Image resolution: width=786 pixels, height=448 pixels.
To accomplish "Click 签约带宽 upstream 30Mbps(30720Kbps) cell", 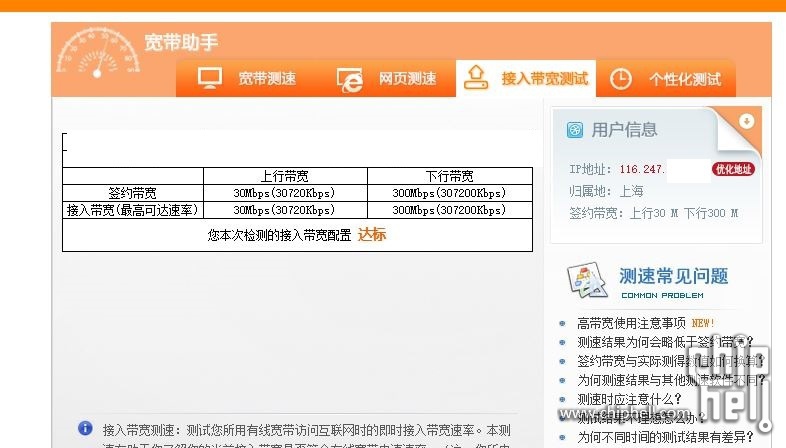I will tap(284, 193).
